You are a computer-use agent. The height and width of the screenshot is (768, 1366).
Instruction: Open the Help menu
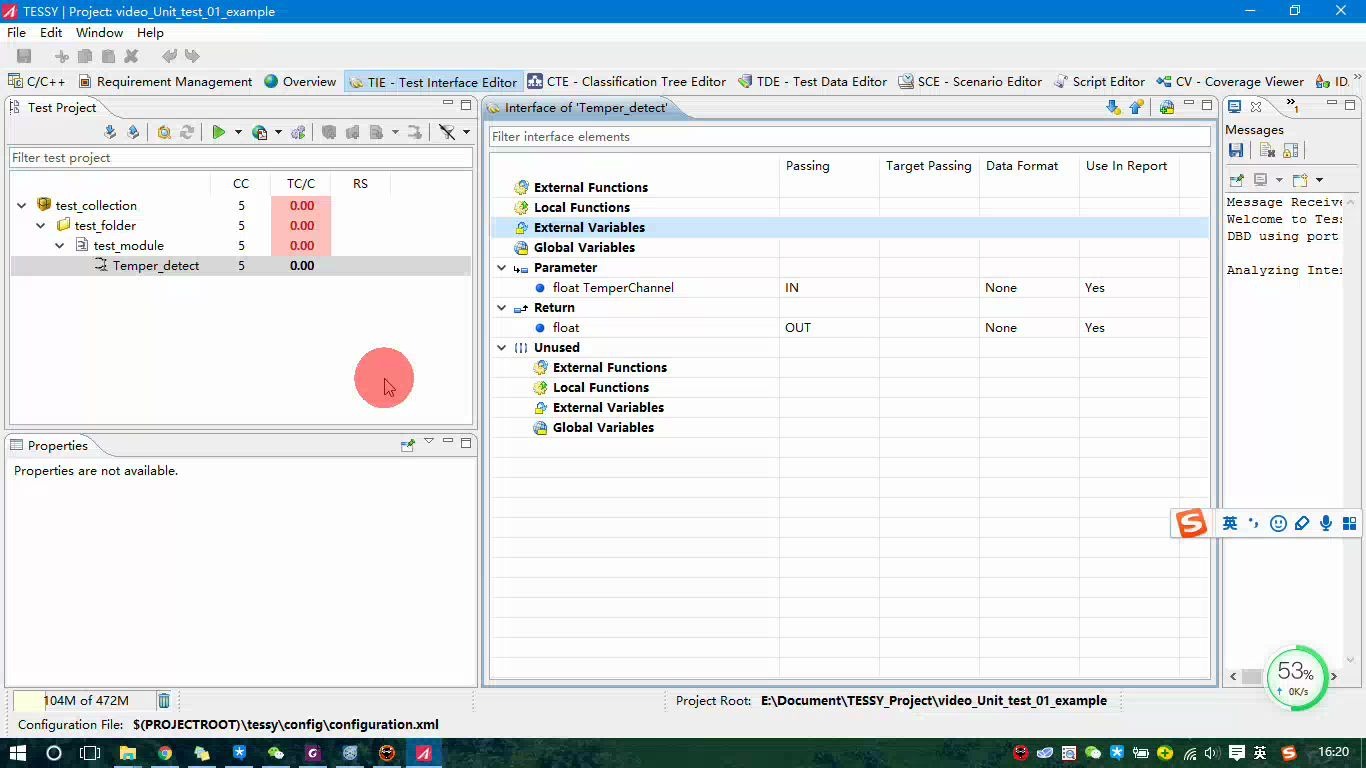[x=150, y=33]
